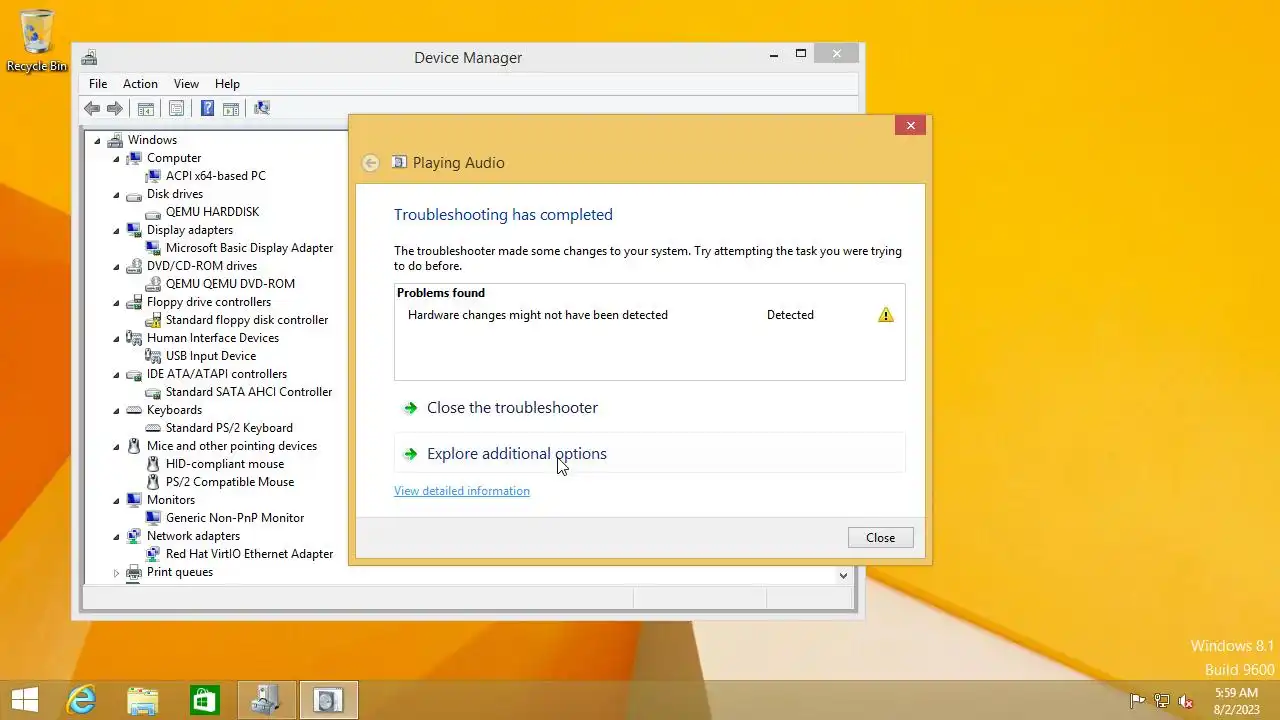Open the Windows Store taskbar icon
Screen dimensions: 1280x720
pyautogui.click(x=204, y=700)
